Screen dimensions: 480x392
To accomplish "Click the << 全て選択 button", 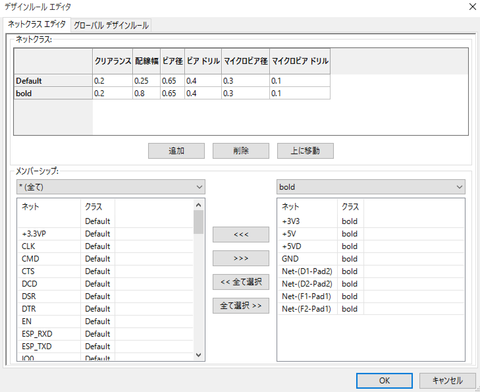I will point(241,282).
